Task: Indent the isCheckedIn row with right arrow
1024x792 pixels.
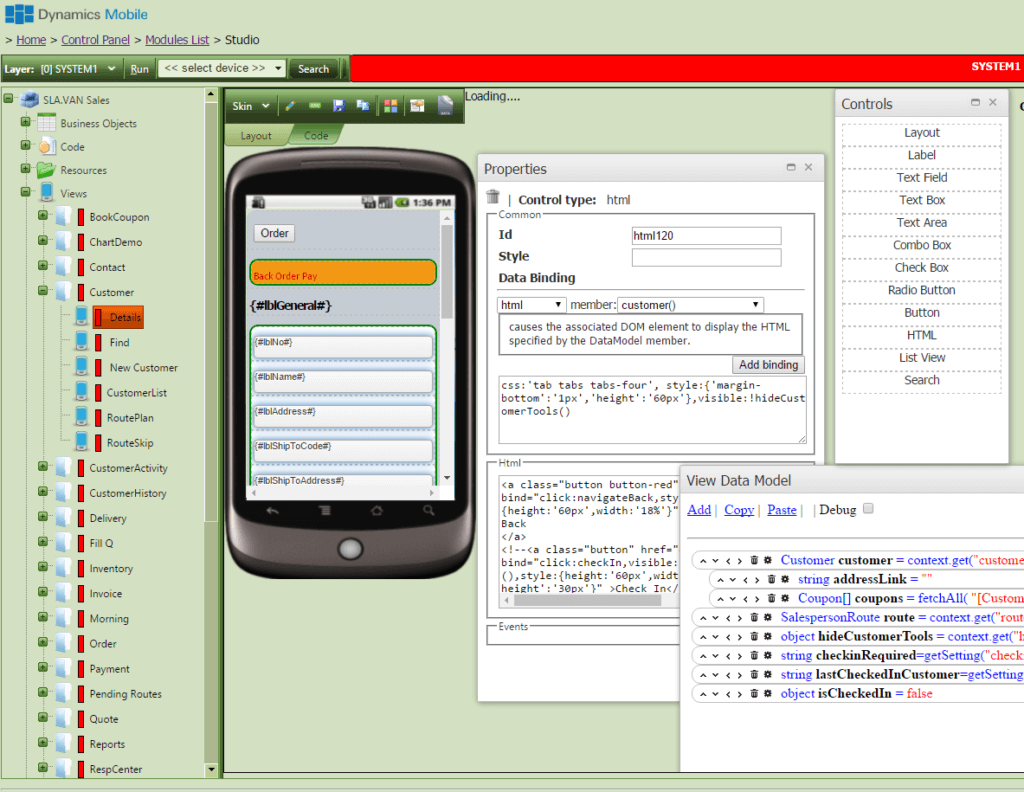Action: (x=740, y=694)
